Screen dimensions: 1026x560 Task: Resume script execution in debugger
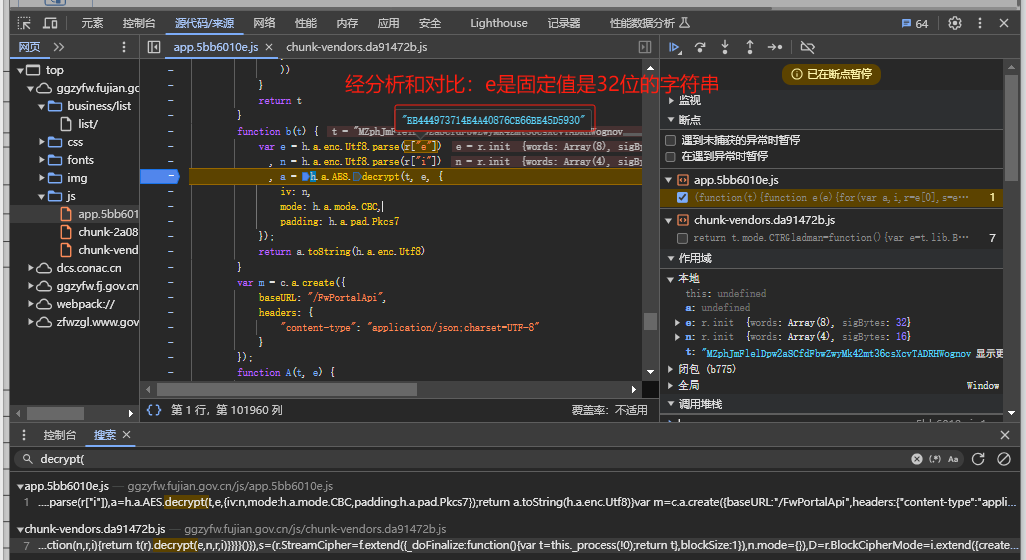click(x=676, y=47)
